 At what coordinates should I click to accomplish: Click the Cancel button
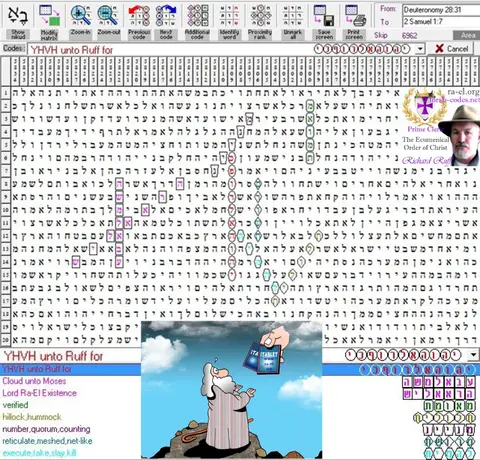452,49
